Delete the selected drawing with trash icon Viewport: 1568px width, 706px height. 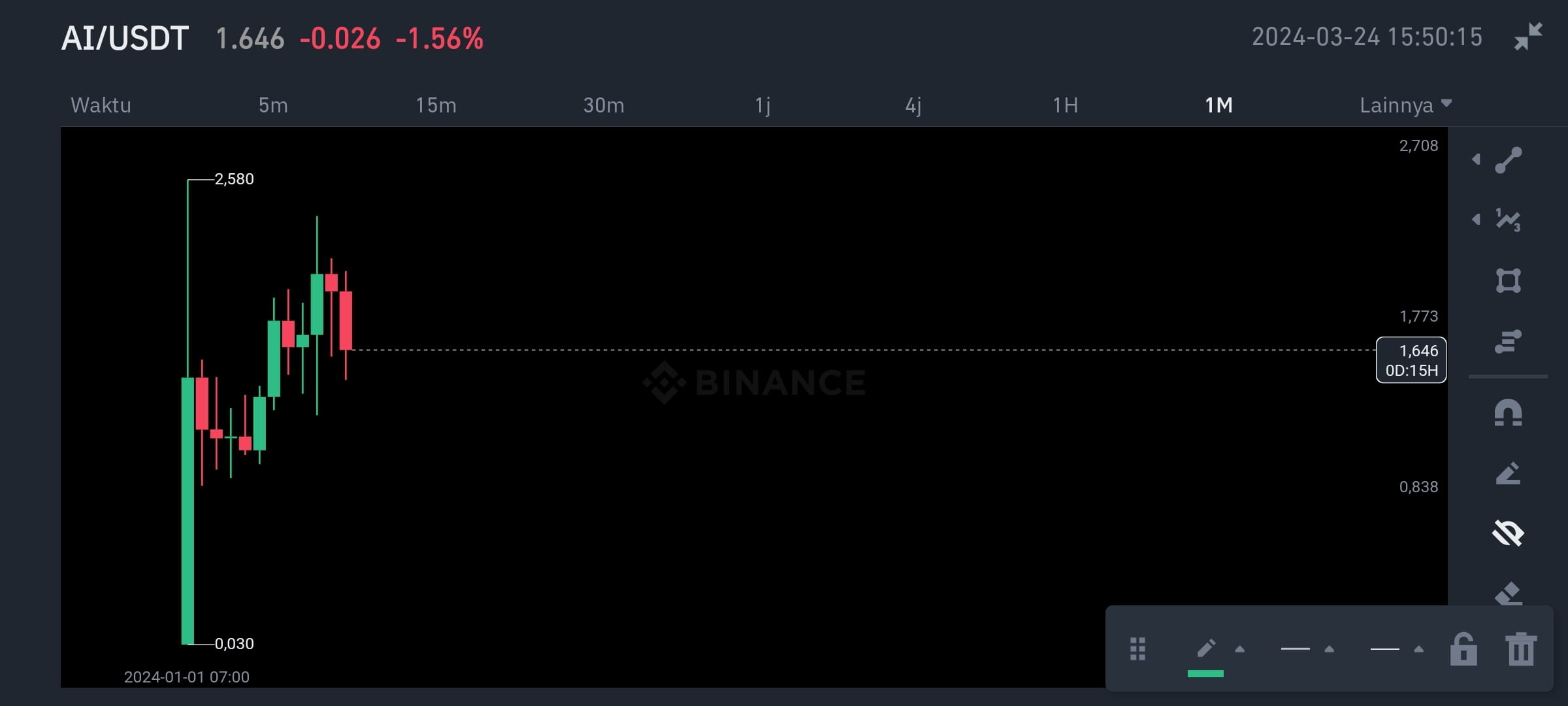click(1521, 649)
